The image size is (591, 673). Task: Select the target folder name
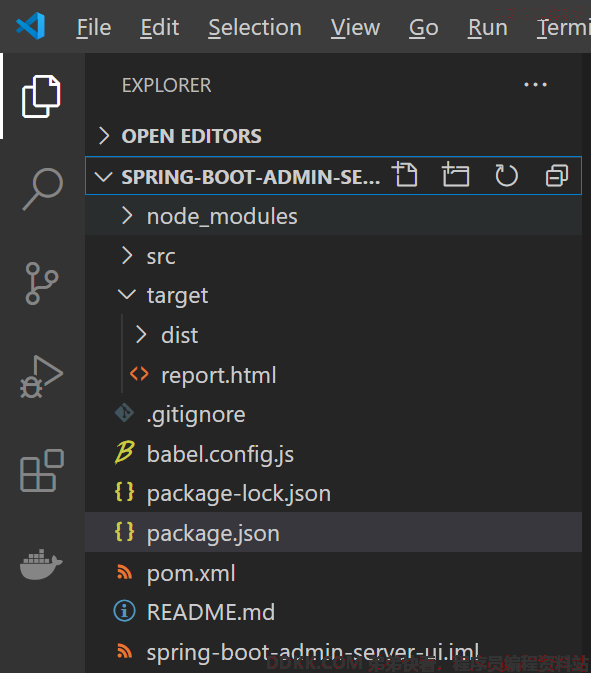point(177,296)
